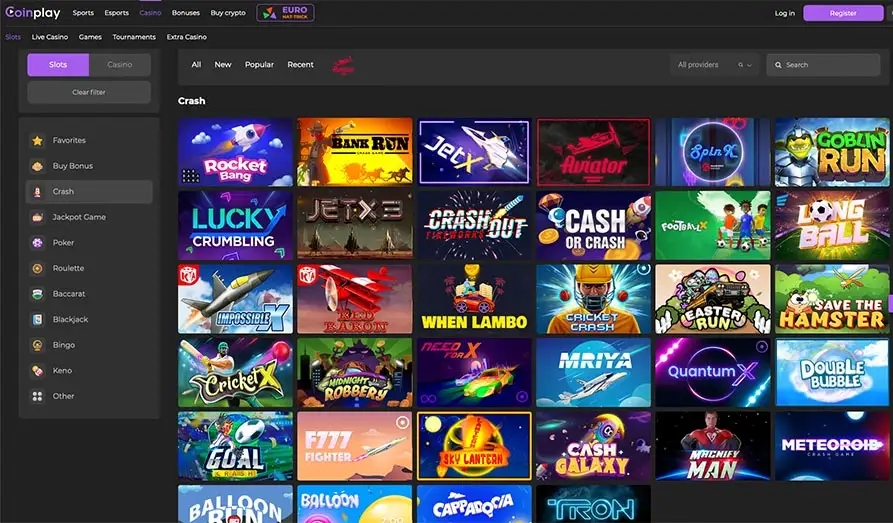
Task: Click the Favorites star icon in sidebar
Action: point(37,141)
